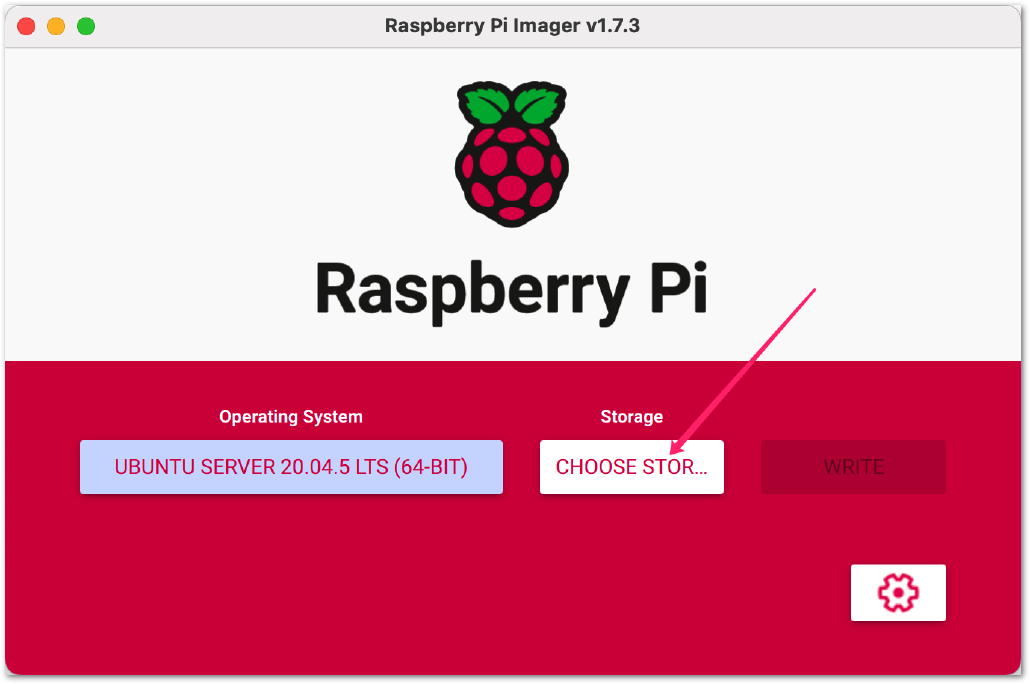Click the Operating System label
This screenshot has width=1030, height=684.
click(291, 417)
